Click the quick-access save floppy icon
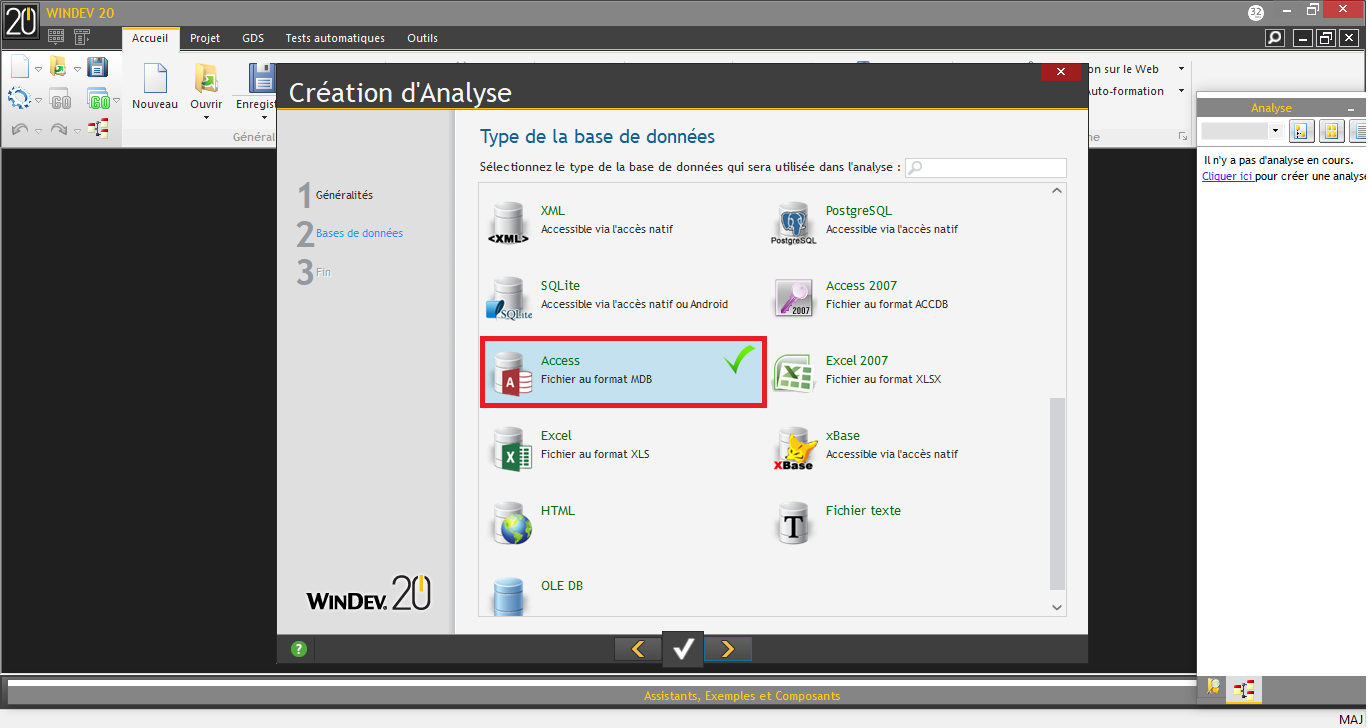1368x728 pixels. coord(97,68)
